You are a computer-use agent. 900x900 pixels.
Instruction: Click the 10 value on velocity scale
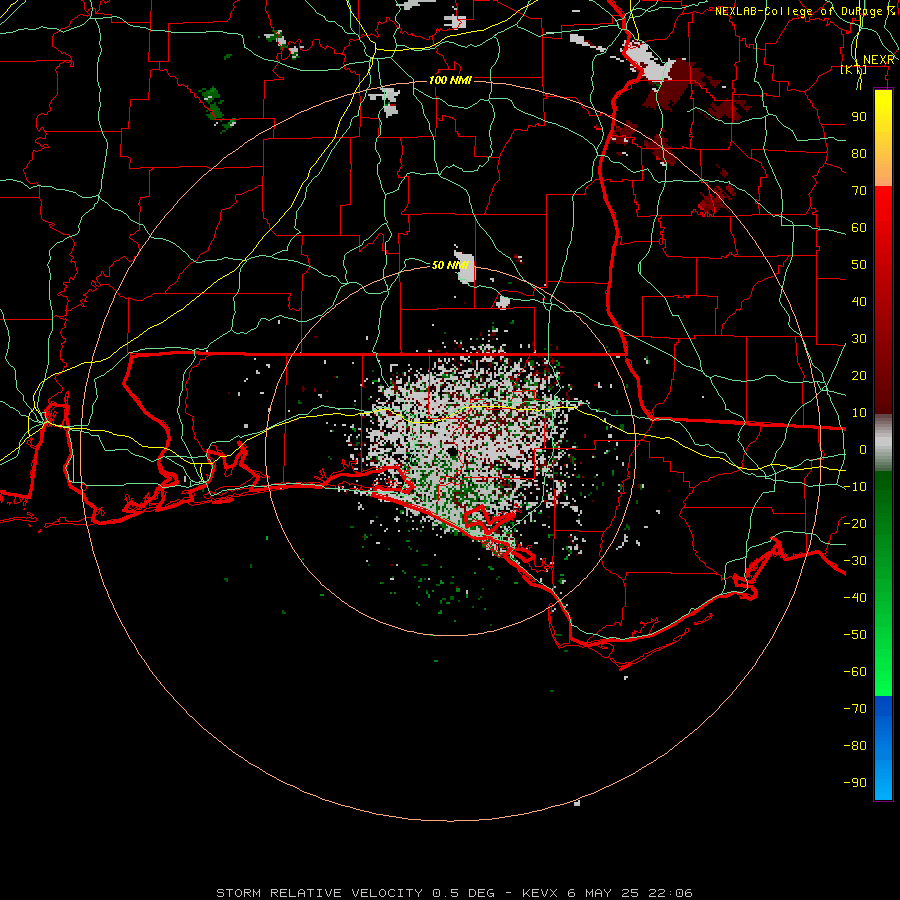click(x=859, y=413)
